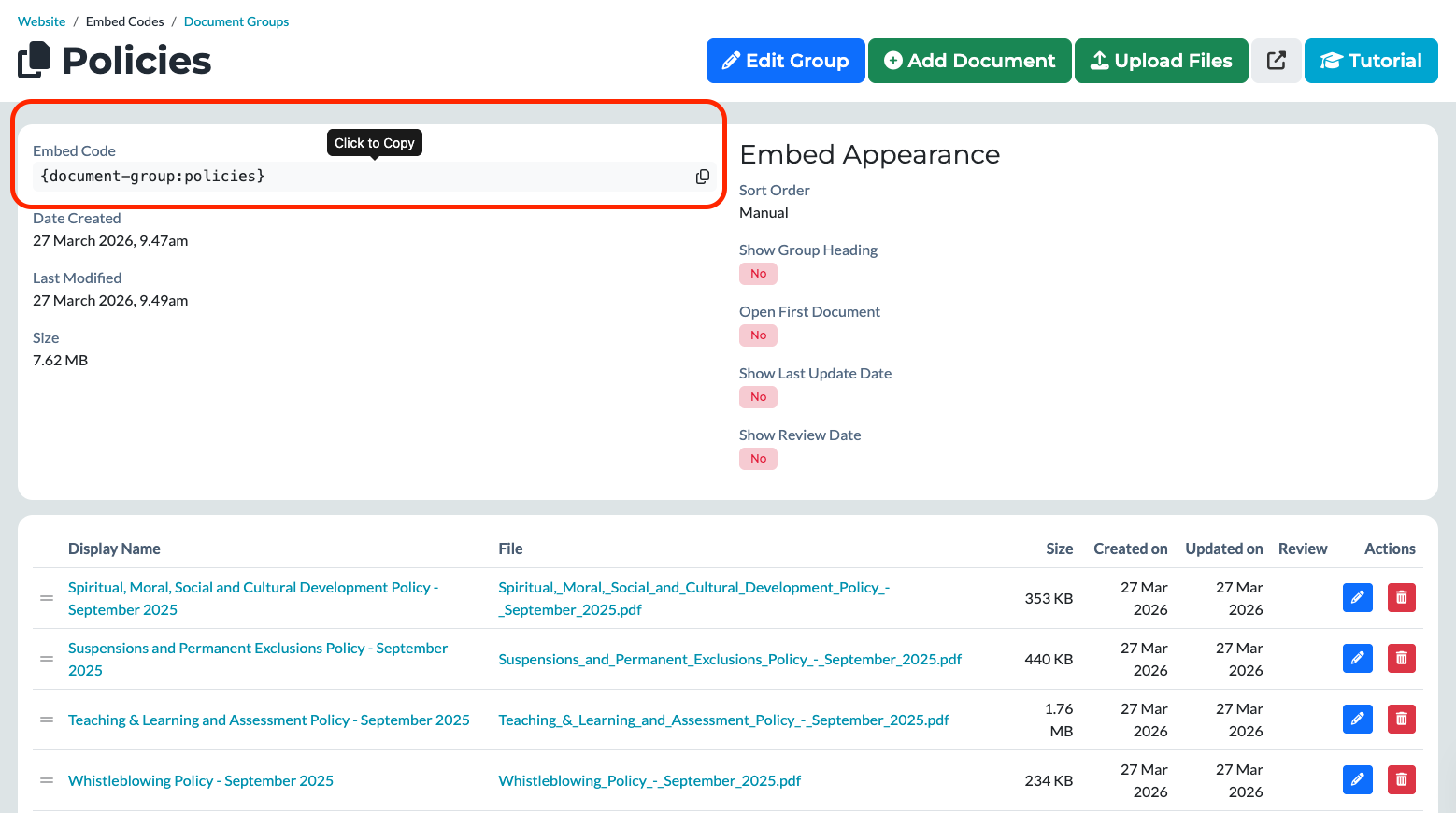Click Add Document button
Image resolution: width=1456 pixels, height=813 pixels.
coord(969,61)
